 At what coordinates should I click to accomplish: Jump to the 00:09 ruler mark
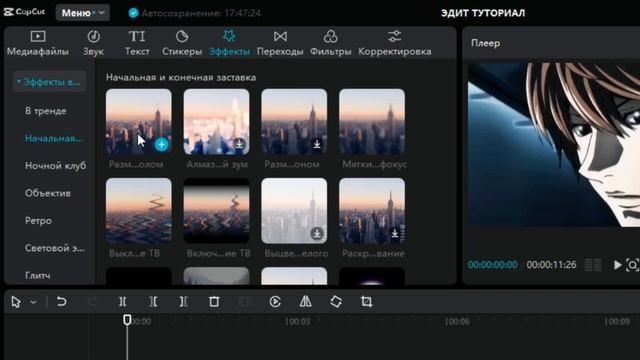click(617, 322)
